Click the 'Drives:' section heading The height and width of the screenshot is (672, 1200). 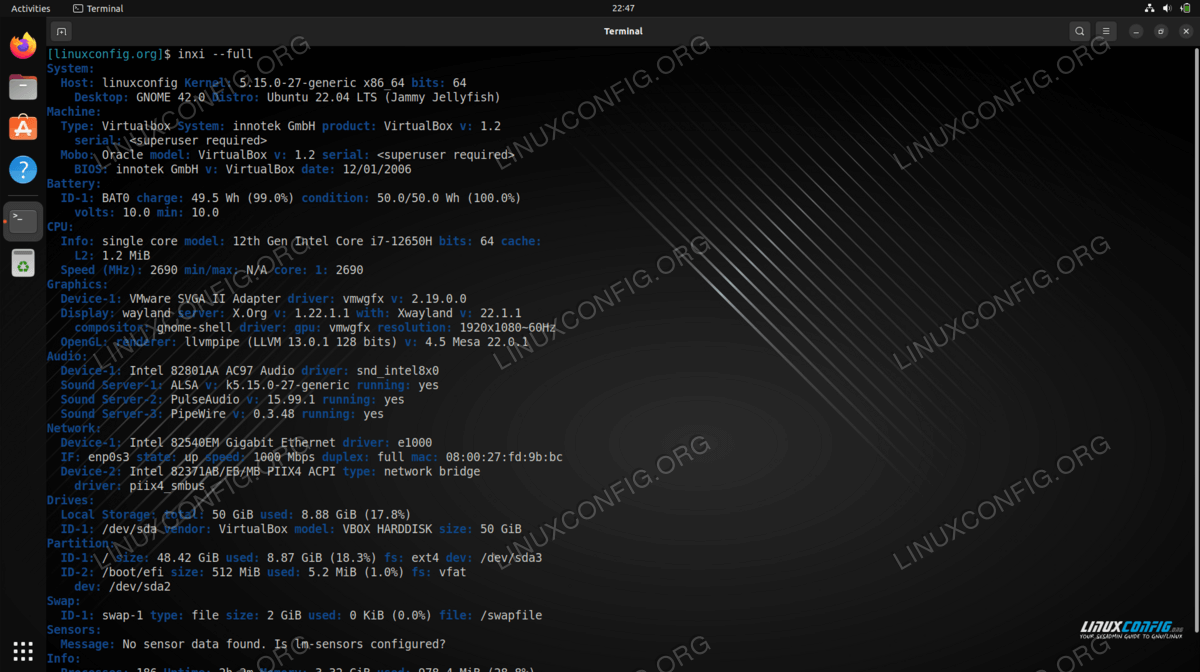point(71,500)
